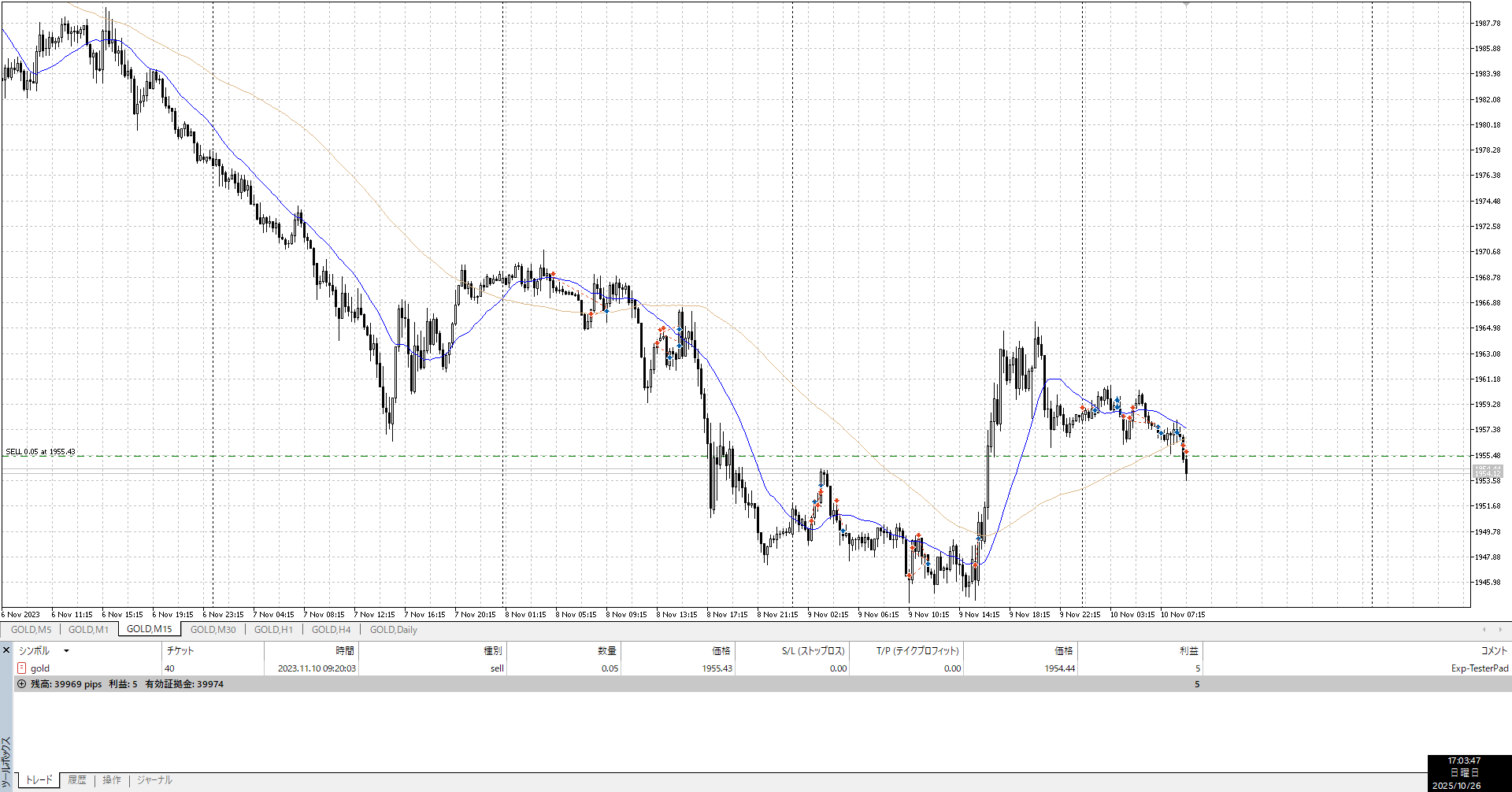Open the GOLD,Daily chart tab

394,630
